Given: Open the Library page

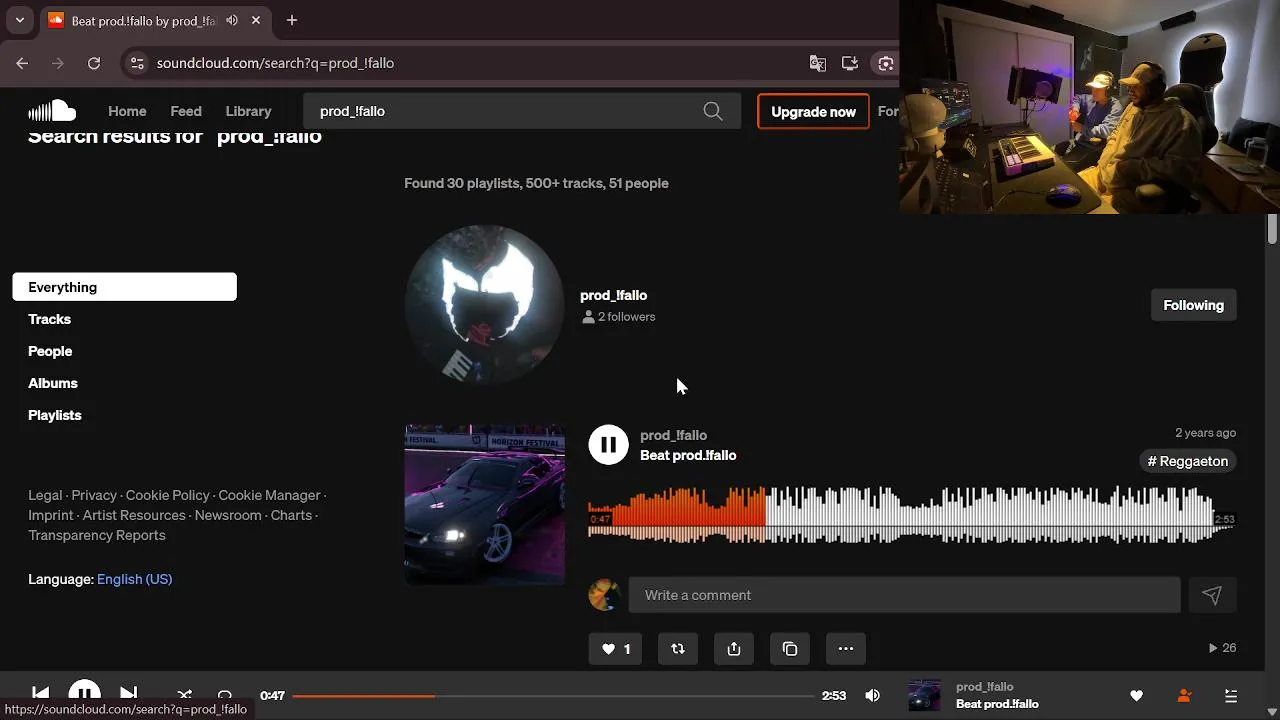Looking at the screenshot, I should 248,111.
